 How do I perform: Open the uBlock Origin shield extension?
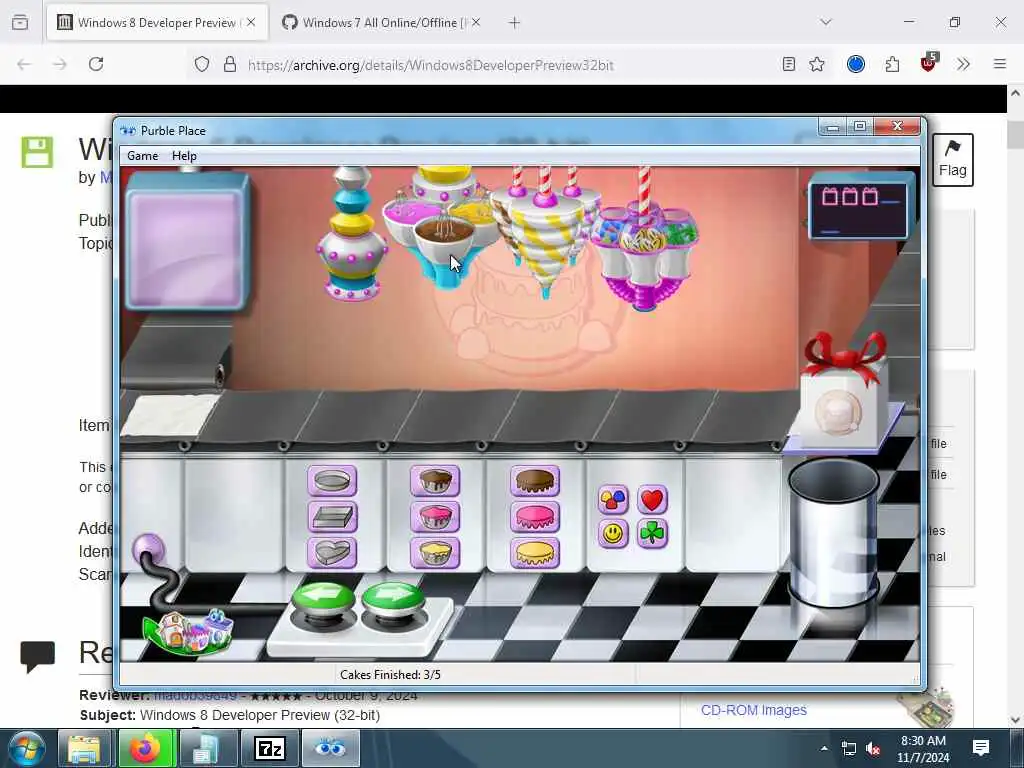click(x=929, y=63)
